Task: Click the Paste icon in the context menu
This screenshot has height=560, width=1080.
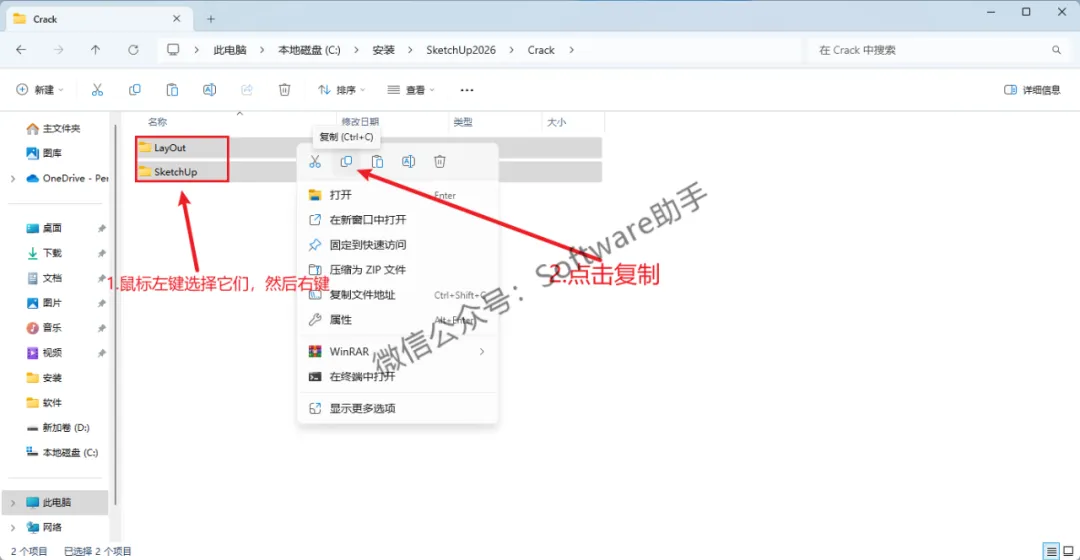Action: click(x=377, y=161)
